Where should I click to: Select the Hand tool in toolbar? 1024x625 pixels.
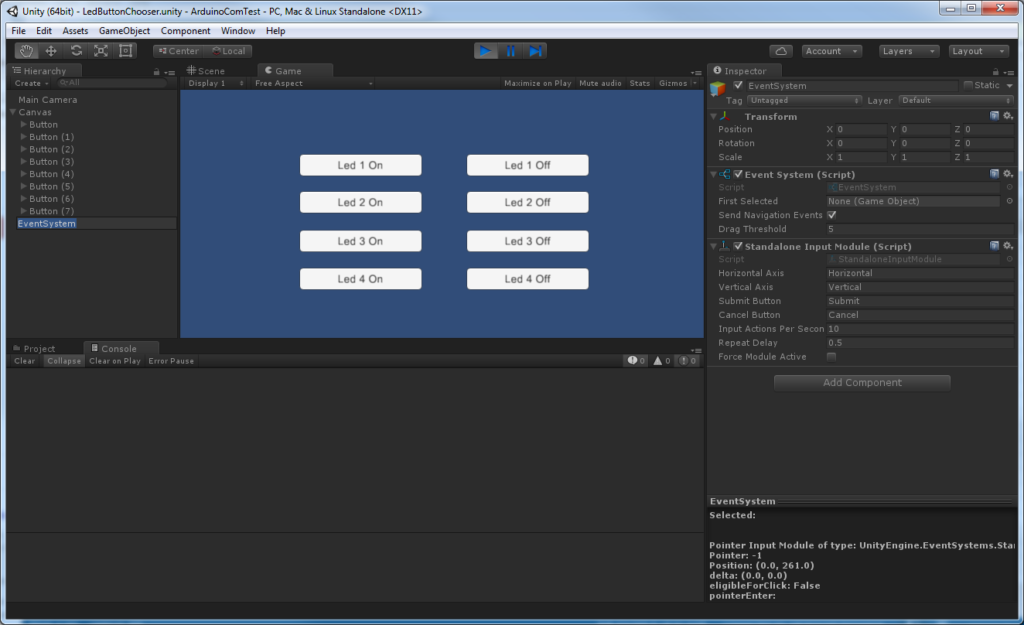(x=27, y=51)
